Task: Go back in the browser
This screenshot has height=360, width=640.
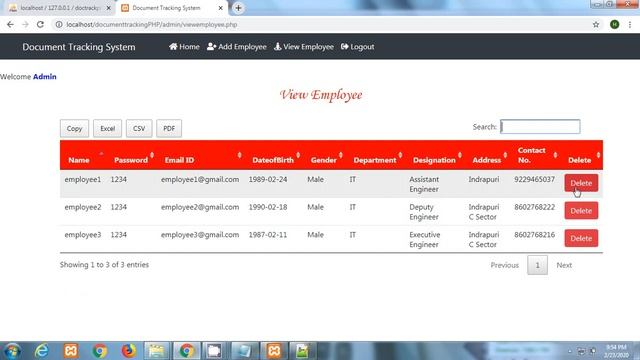Action: (x=10, y=24)
